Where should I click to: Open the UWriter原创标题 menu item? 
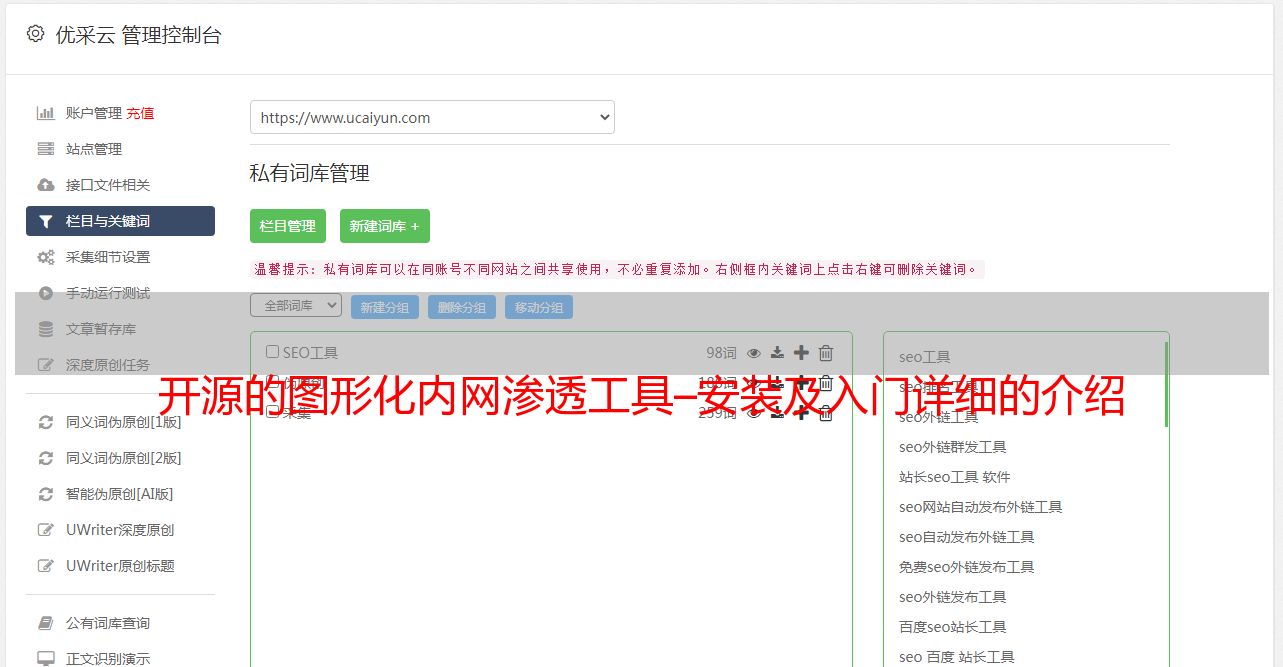point(120,566)
